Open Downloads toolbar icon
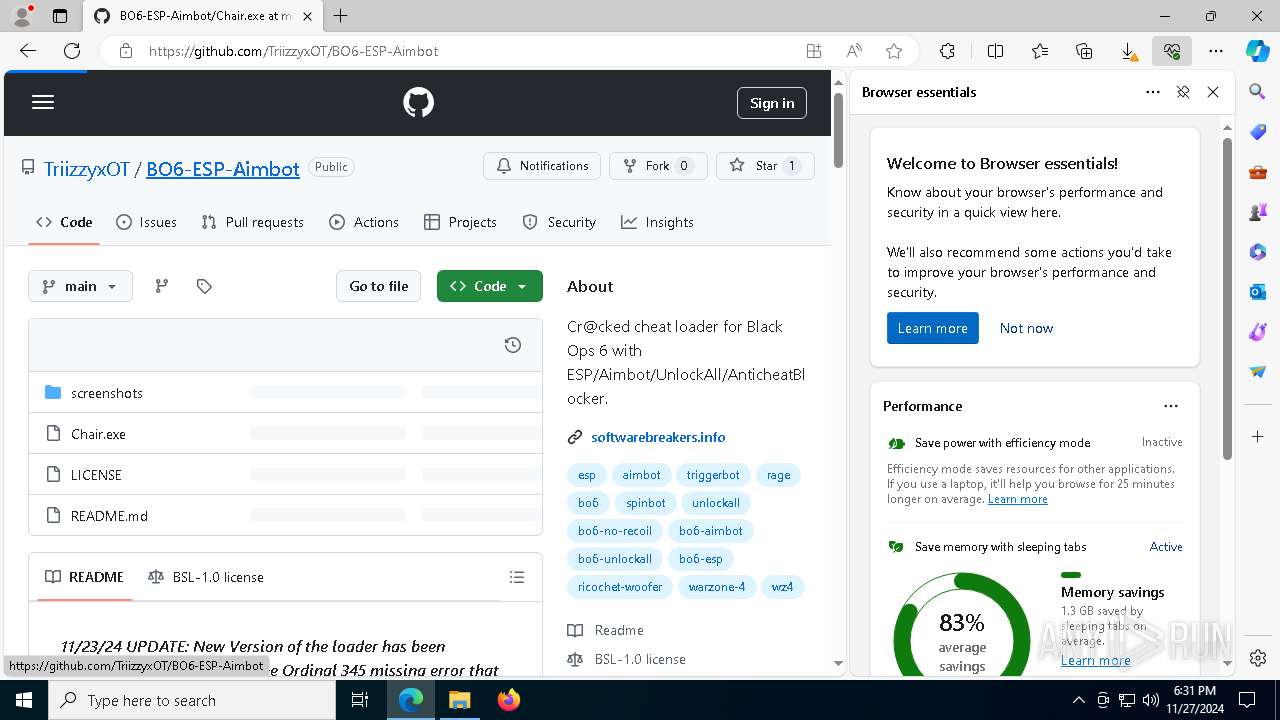The width and height of the screenshot is (1280, 720). click(x=1128, y=51)
